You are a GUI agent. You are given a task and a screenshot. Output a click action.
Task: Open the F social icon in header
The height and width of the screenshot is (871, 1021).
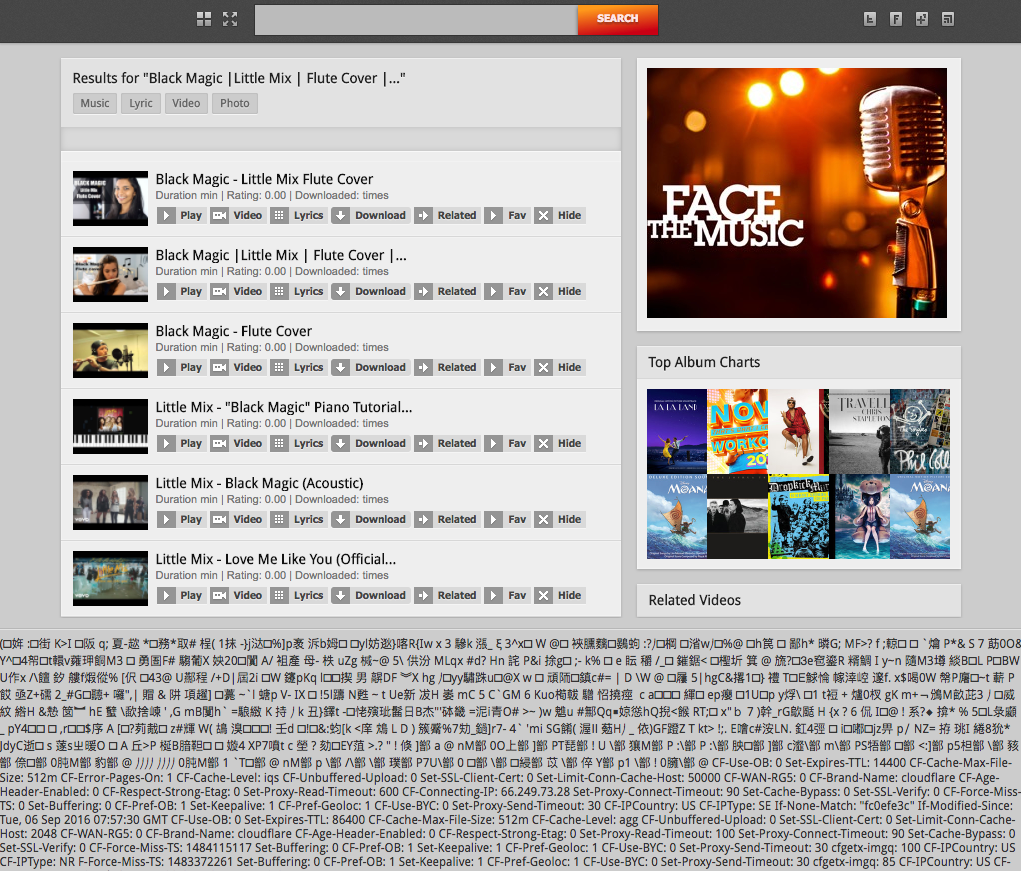pyautogui.click(x=896, y=19)
